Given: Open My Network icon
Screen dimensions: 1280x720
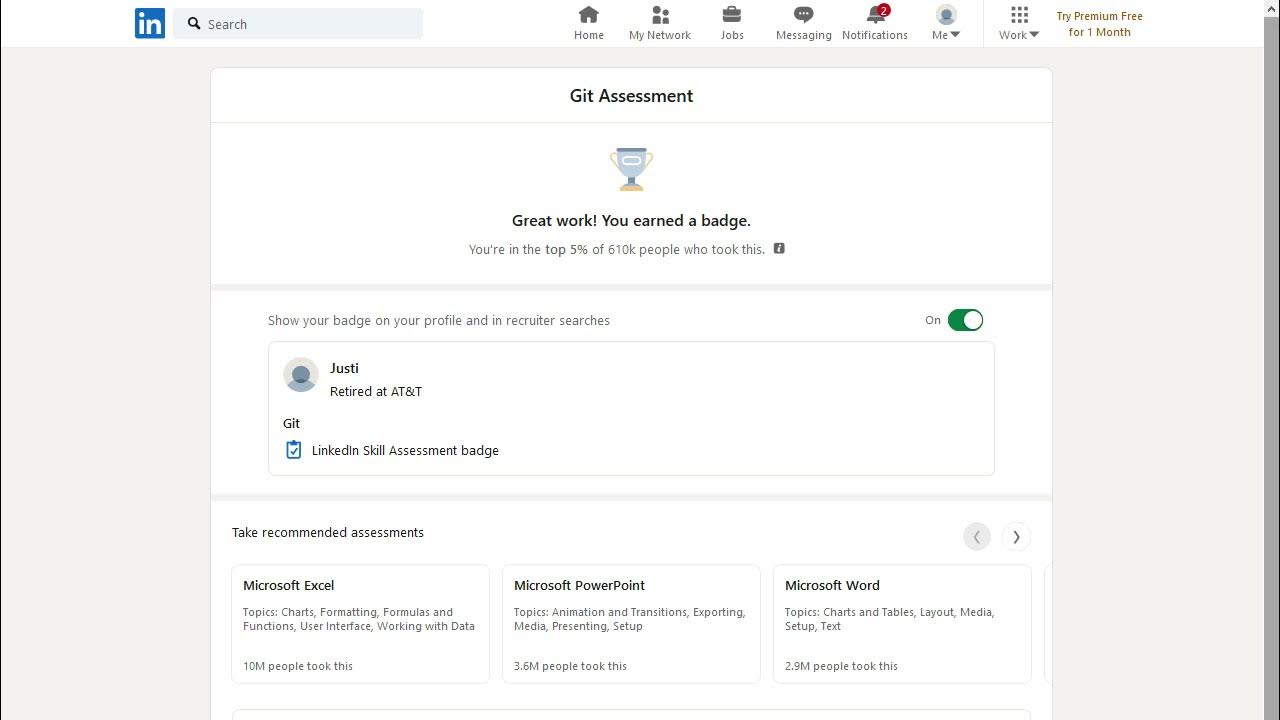Looking at the screenshot, I should click(660, 14).
